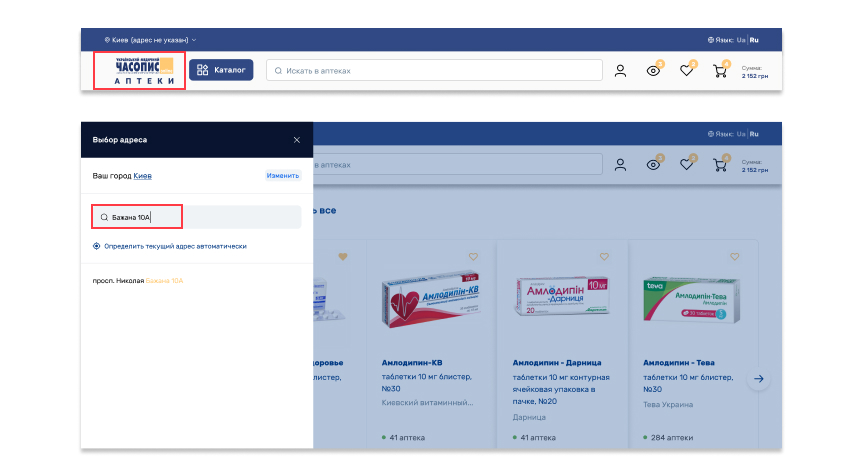Toggle favorite heart on Амлодипин - Тева
This screenshot has height=476, width=864.
pos(734,257)
